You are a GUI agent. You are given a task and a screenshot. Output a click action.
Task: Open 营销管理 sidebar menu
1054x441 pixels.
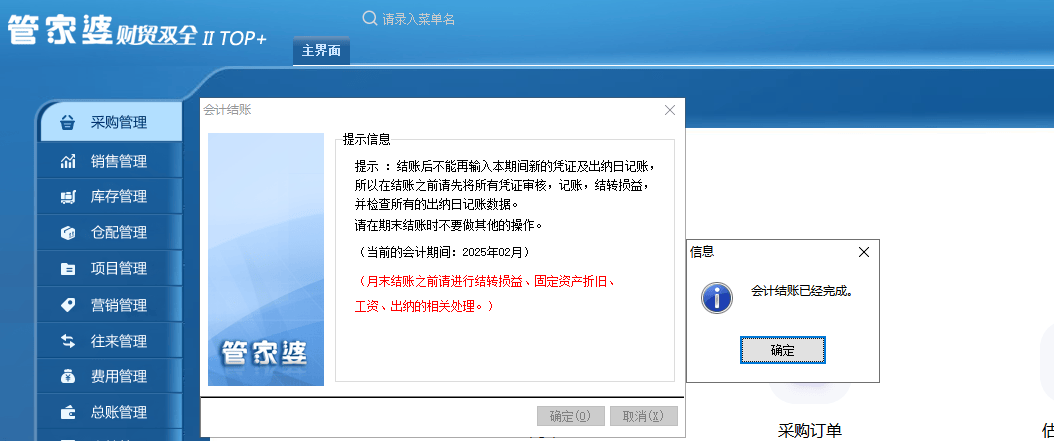pos(111,305)
